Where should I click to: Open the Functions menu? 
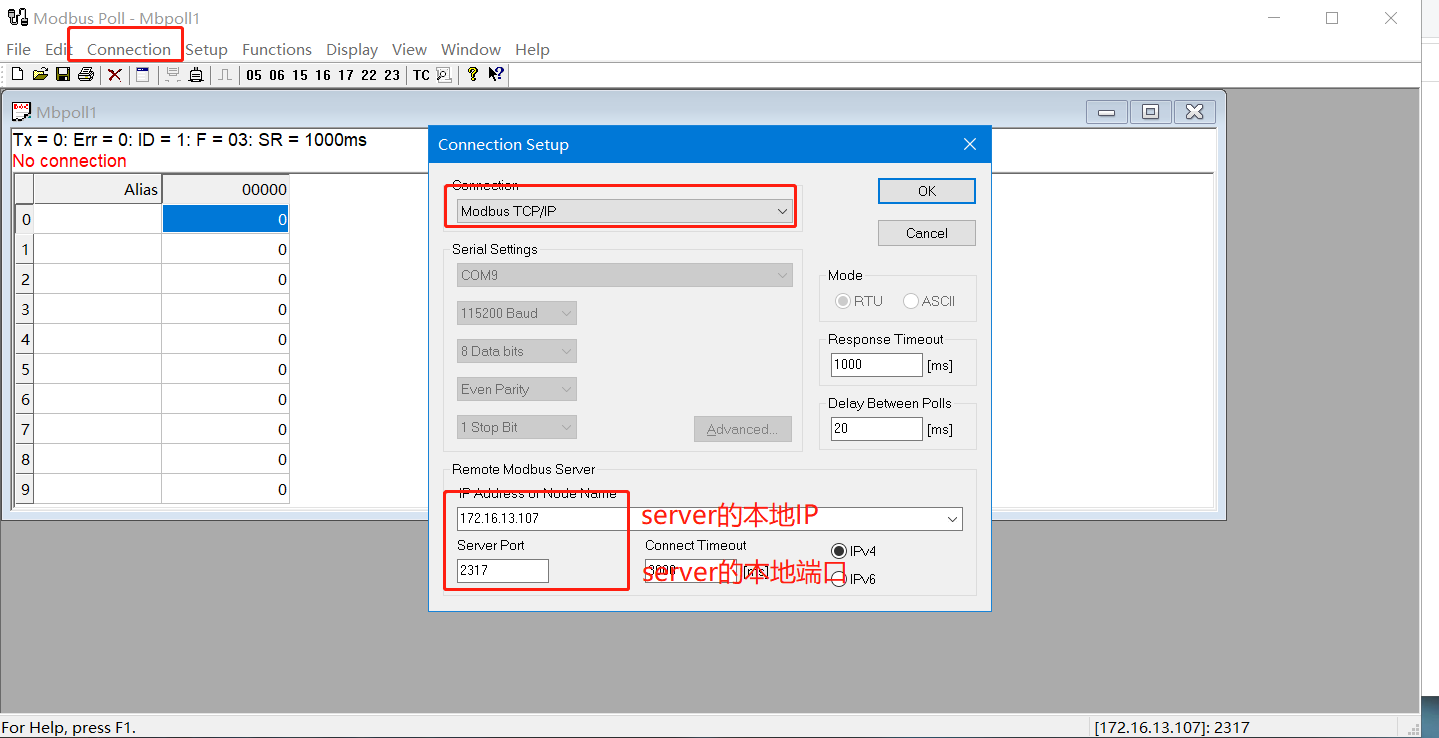tap(276, 49)
